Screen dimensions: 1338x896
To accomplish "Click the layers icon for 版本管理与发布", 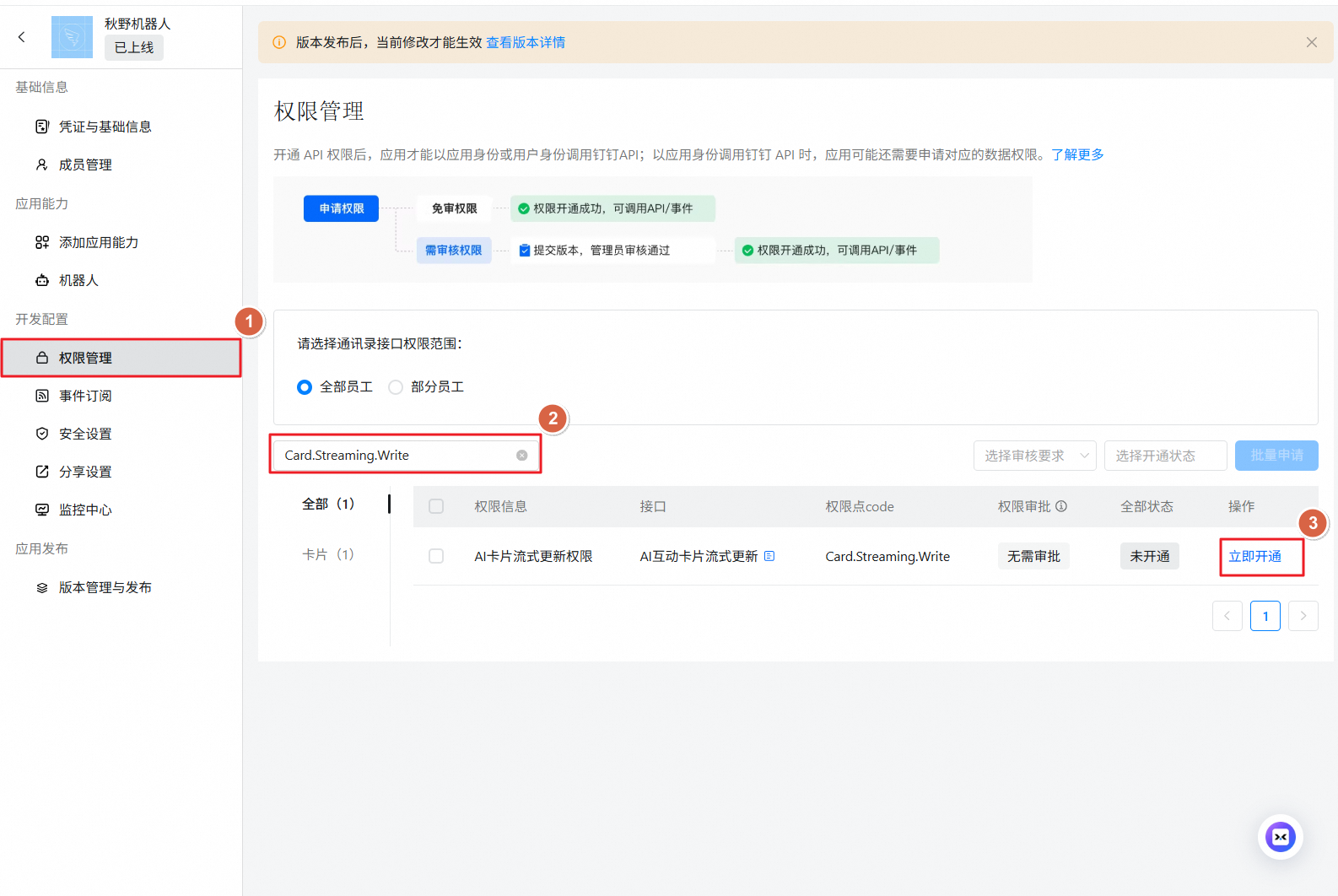I will click(42, 587).
